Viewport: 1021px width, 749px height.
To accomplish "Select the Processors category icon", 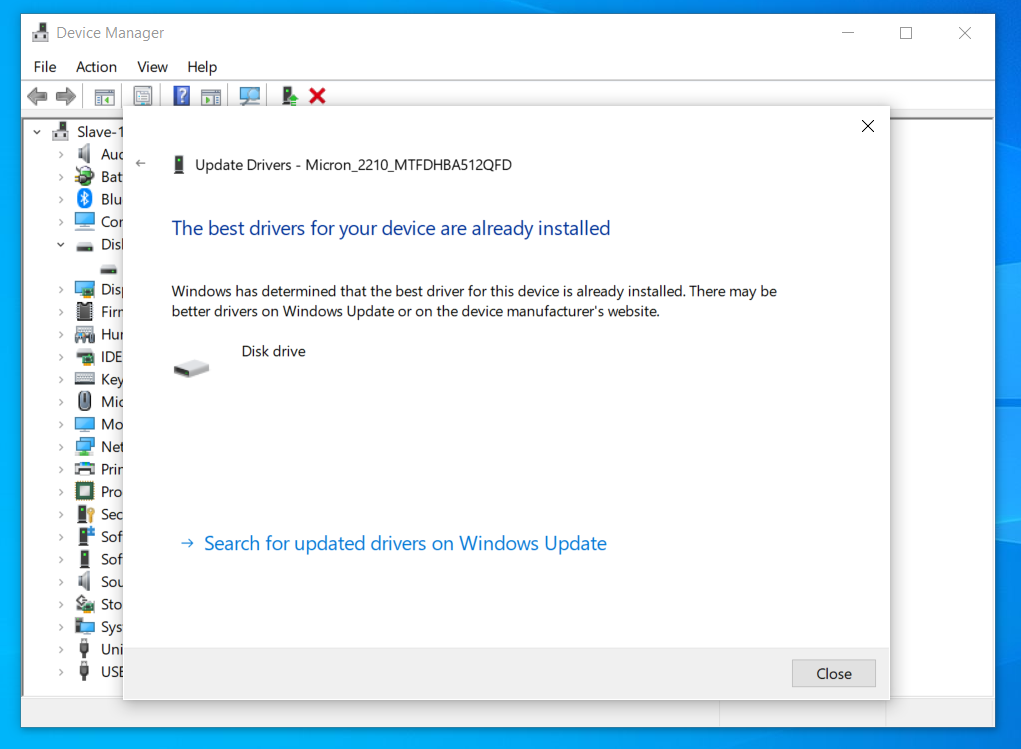I will [x=85, y=490].
